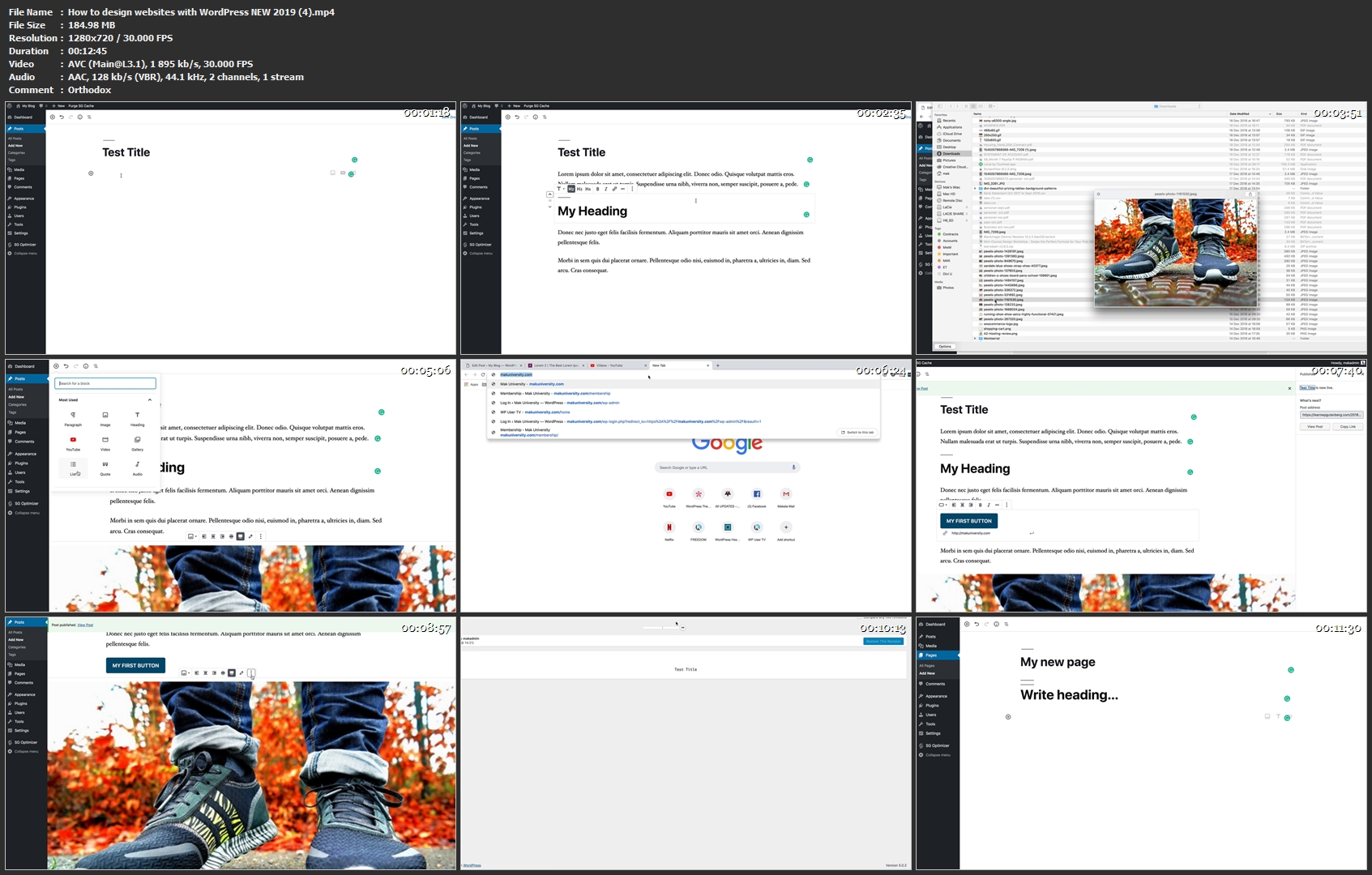Click the Switch to this tab button

pyautogui.click(x=857, y=432)
